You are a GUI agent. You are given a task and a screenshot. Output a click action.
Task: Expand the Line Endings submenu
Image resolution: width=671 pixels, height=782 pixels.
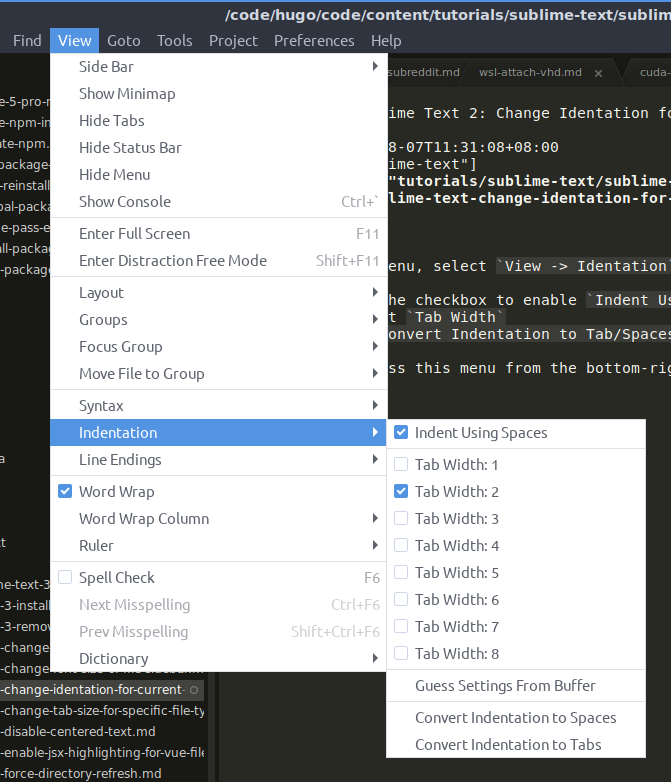[219, 459]
